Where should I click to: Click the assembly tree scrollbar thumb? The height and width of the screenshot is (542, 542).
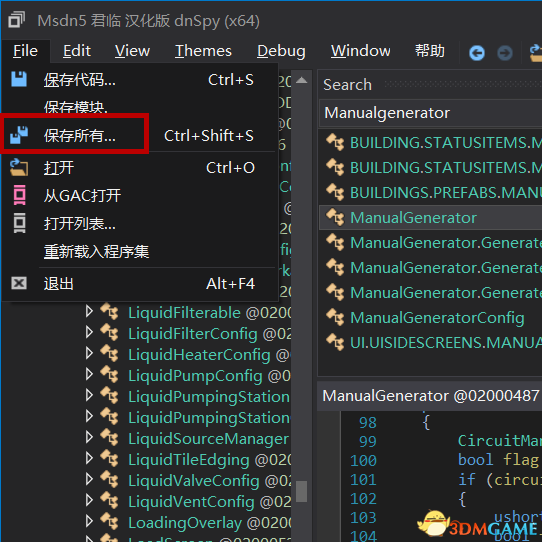301,491
